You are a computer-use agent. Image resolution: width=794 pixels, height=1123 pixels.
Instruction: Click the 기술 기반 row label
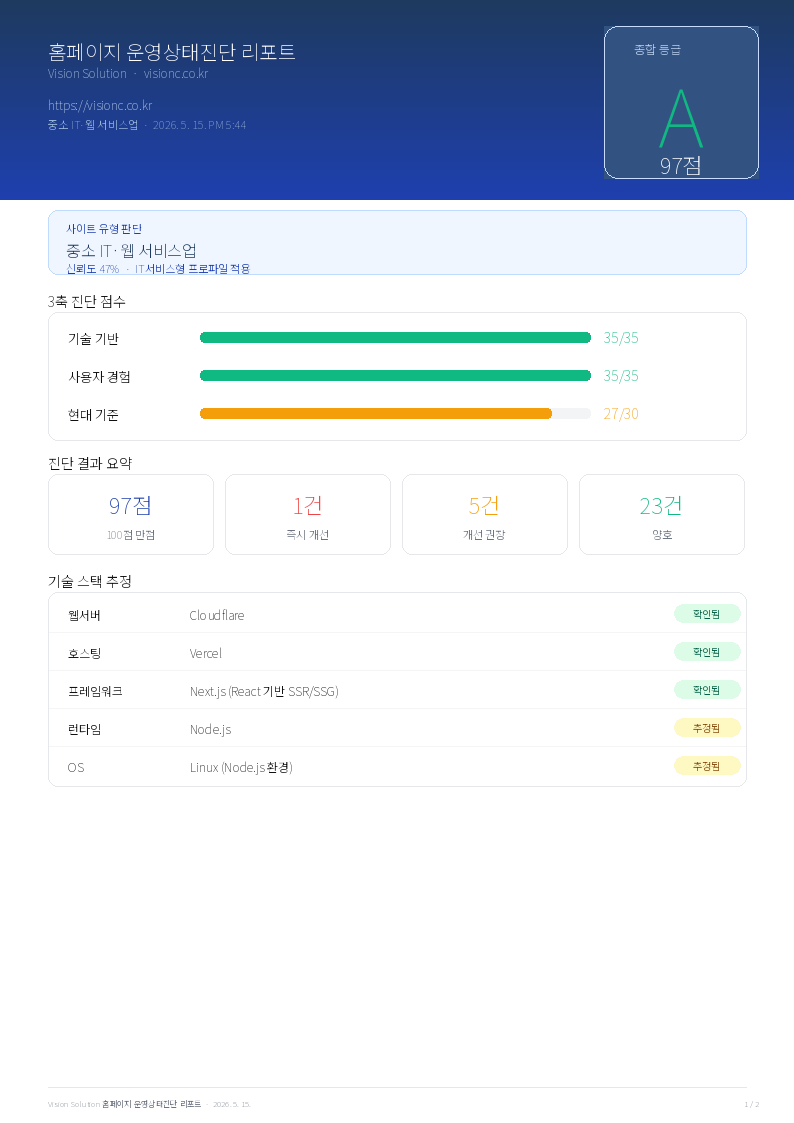pyautogui.click(x=93, y=339)
